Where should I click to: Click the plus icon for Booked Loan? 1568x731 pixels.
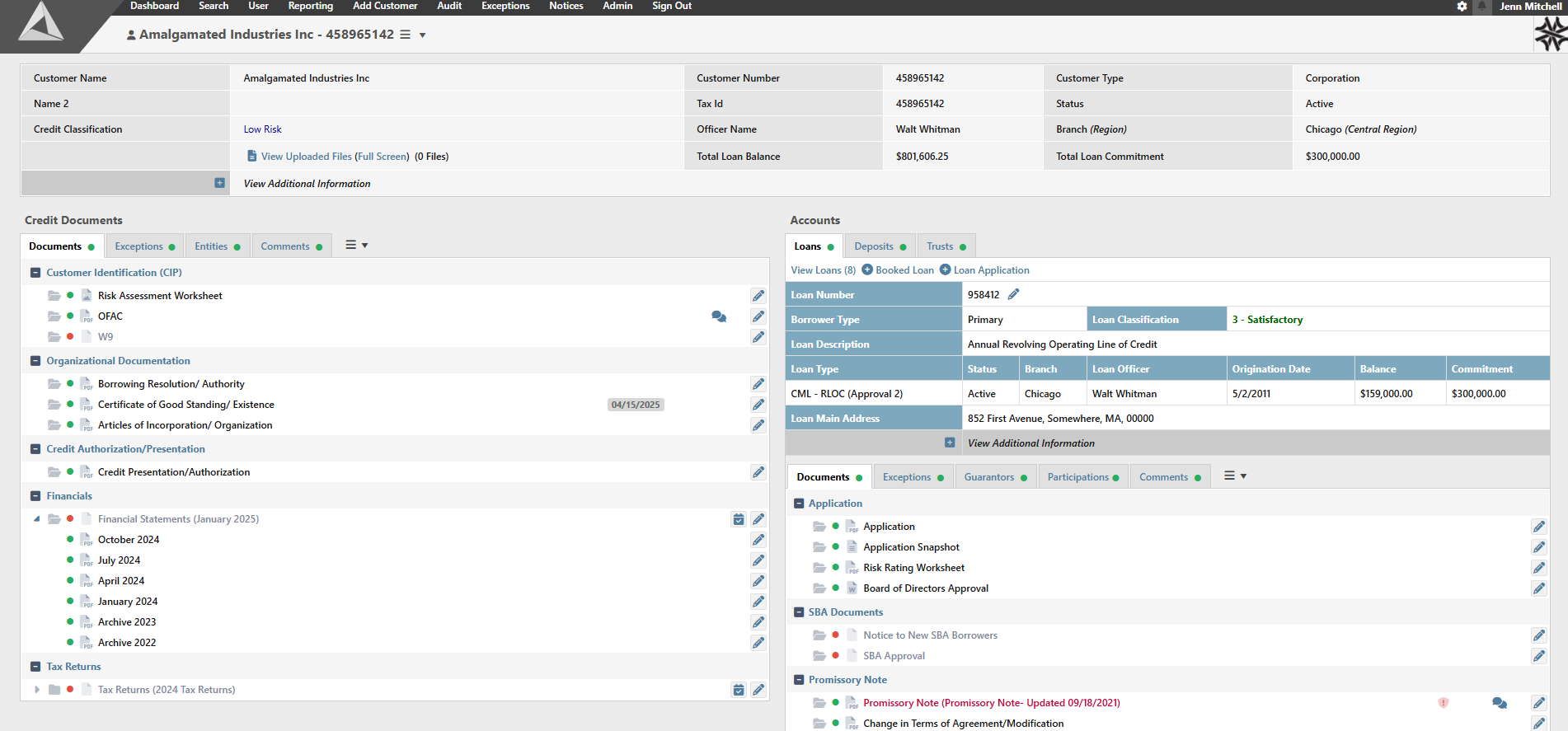867,269
